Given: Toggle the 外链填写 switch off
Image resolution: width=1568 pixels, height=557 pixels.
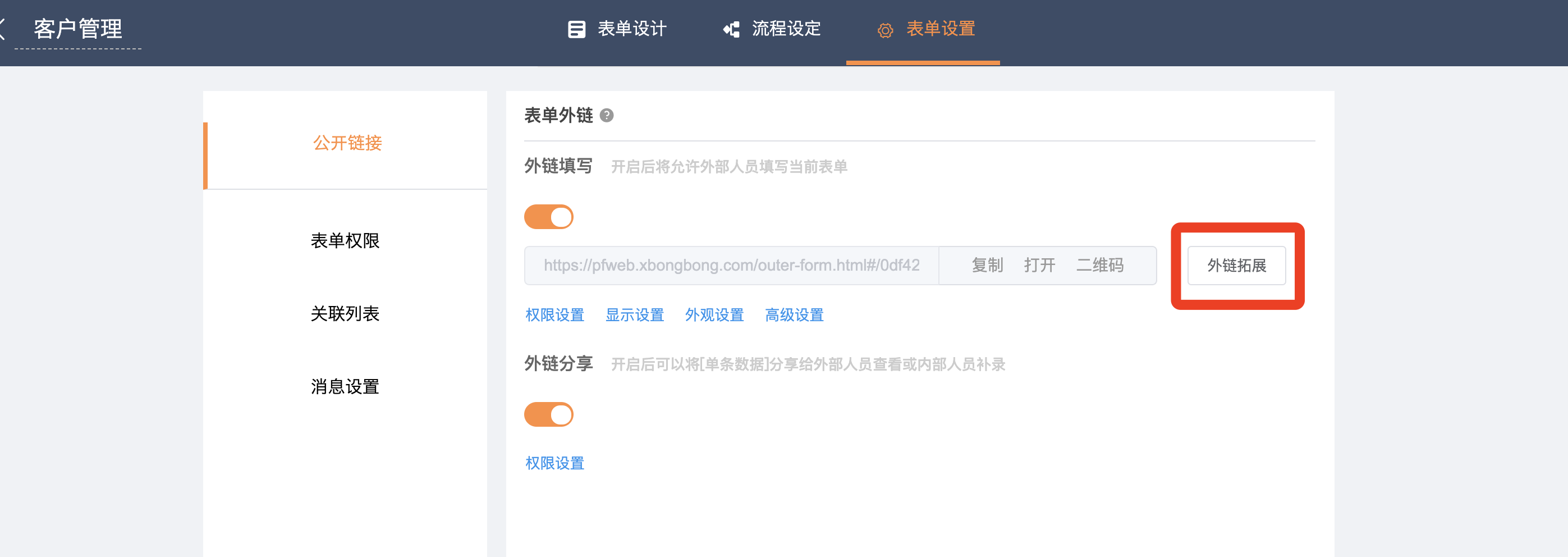Looking at the screenshot, I should pyautogui.click(x=548, y=217).
